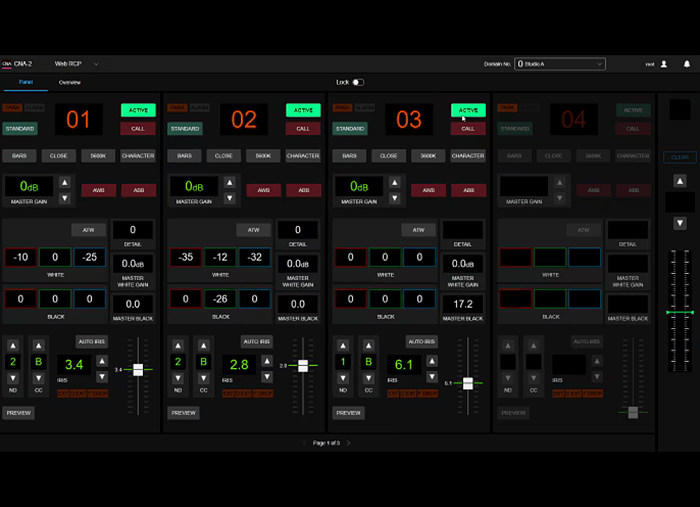Decrease camera 01 master gain arrow

(x=65, y=198)
